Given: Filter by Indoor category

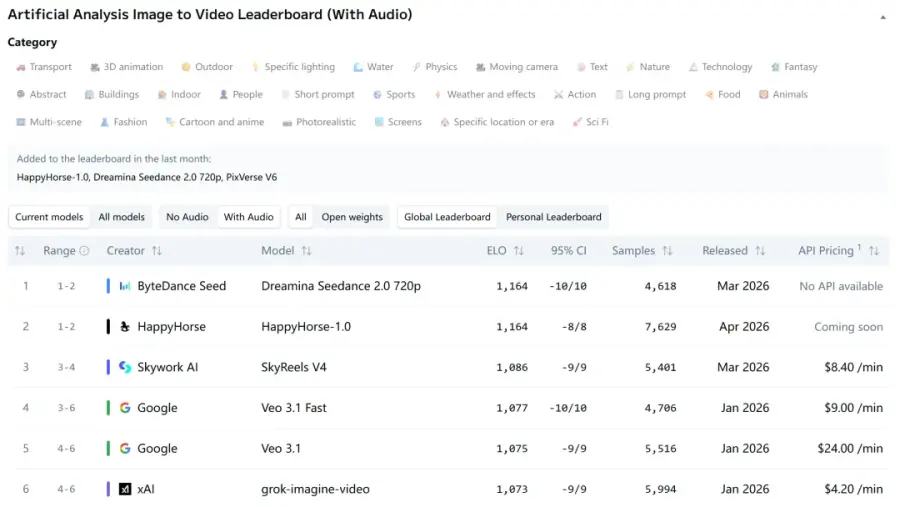Looking at the screenshot, I should click(x=179, y=95).
